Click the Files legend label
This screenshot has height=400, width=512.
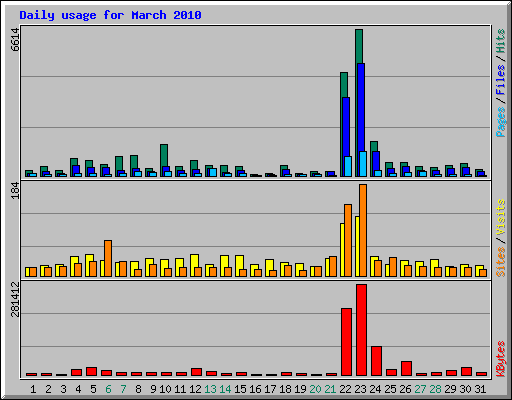click(501, 80)
